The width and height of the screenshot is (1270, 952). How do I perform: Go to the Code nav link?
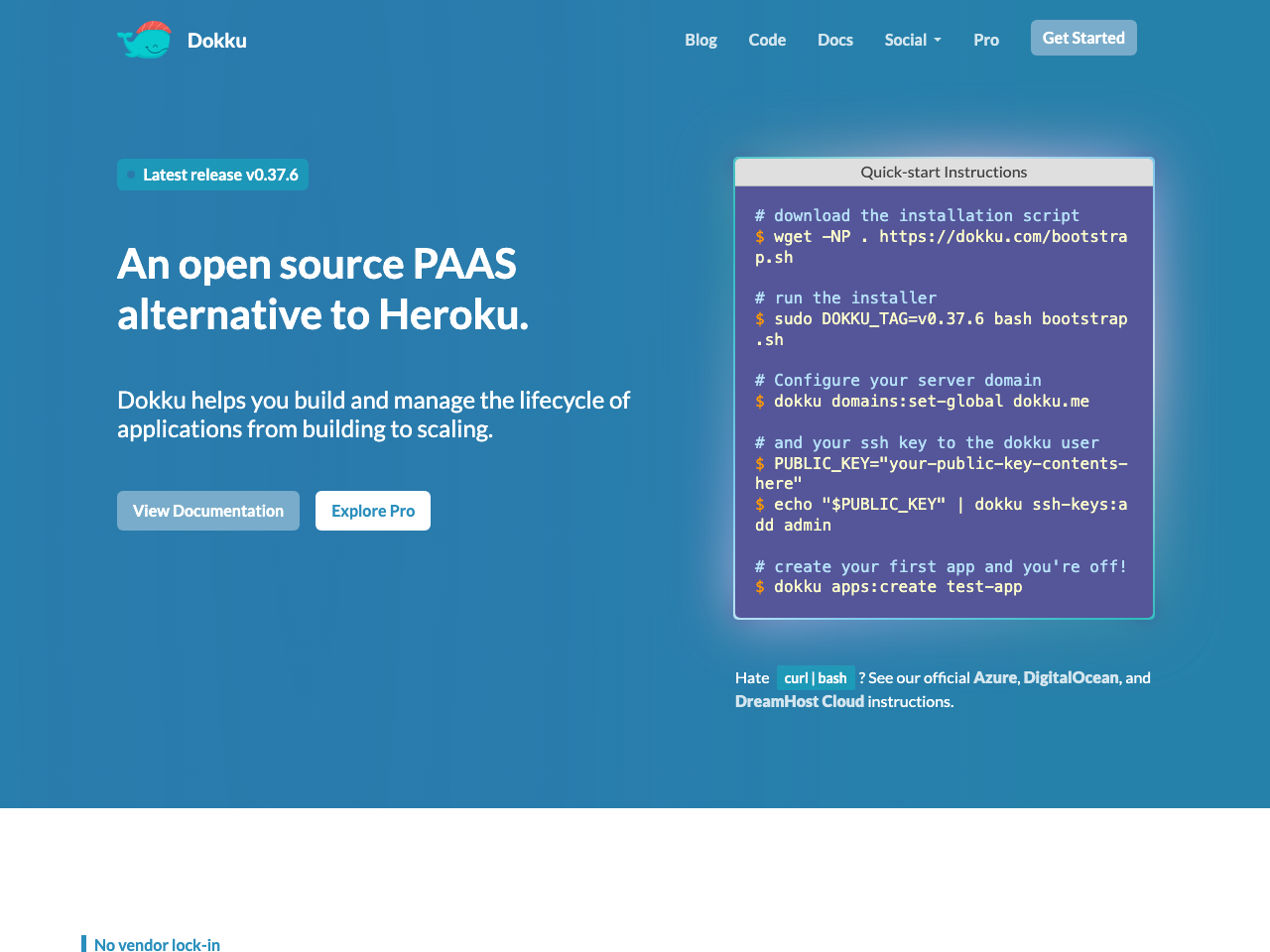(767, 40)
